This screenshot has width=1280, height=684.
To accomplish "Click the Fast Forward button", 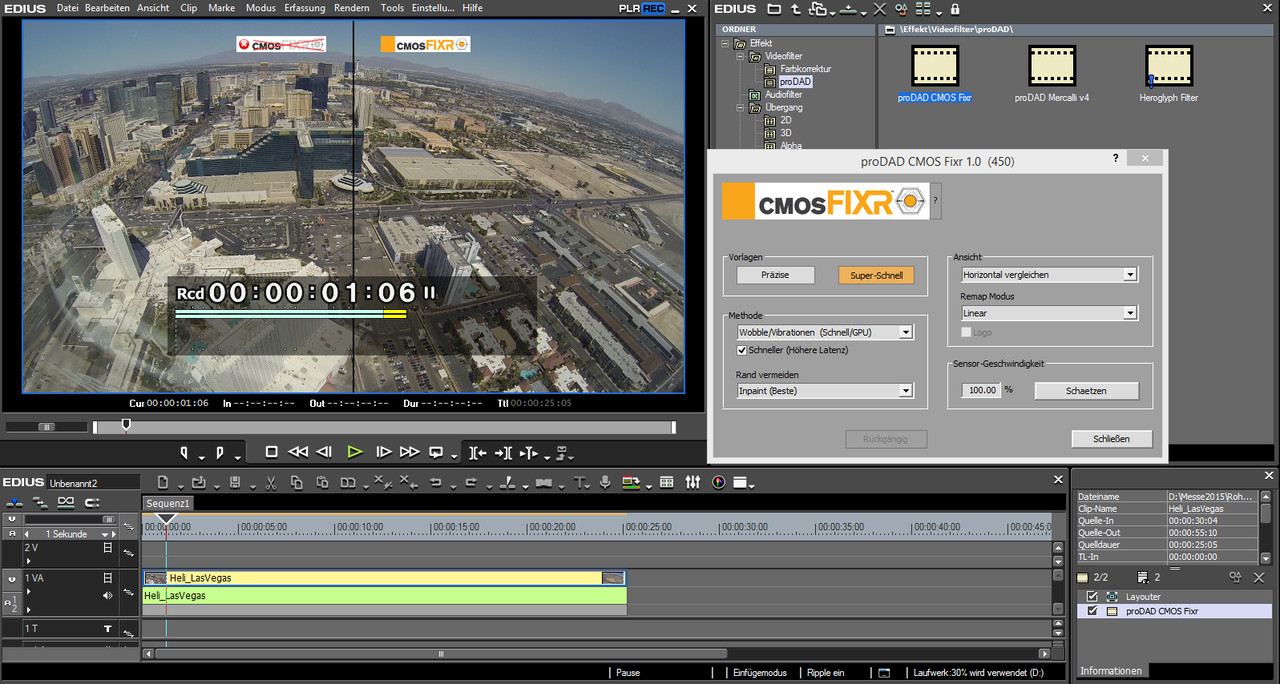I will point(409,452).
